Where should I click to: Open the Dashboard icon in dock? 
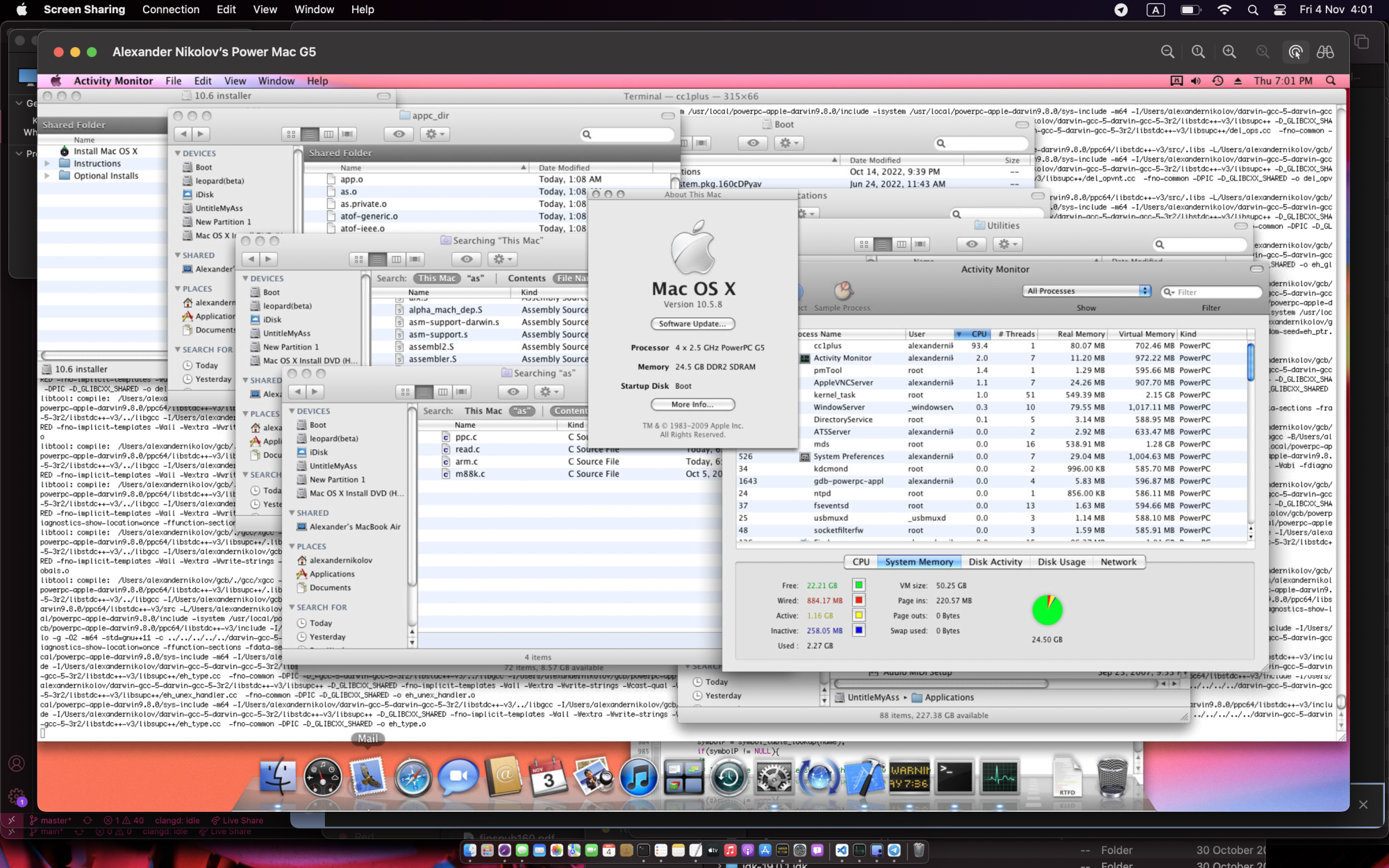coord(322,777)
